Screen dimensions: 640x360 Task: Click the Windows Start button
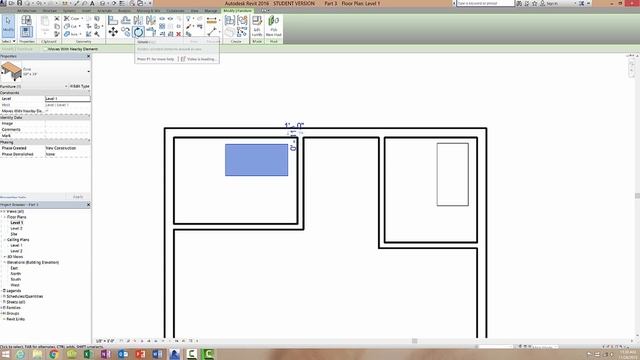6,354
